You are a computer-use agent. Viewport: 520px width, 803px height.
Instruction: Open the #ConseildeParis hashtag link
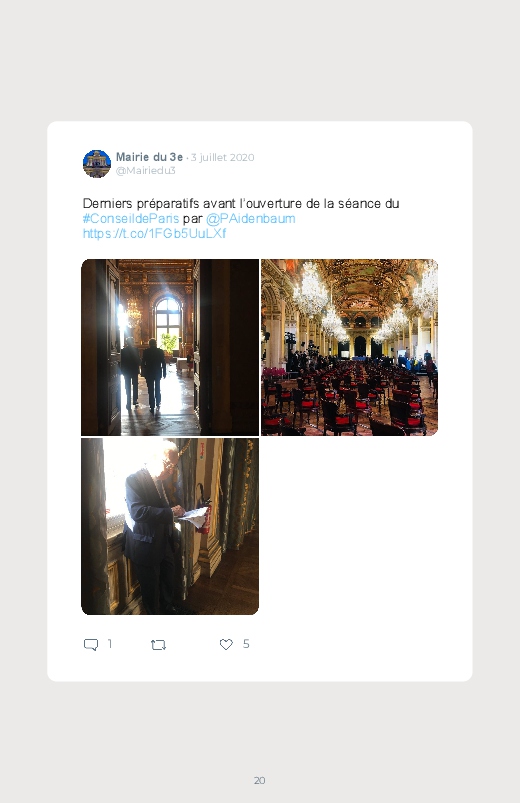(131, 219)
